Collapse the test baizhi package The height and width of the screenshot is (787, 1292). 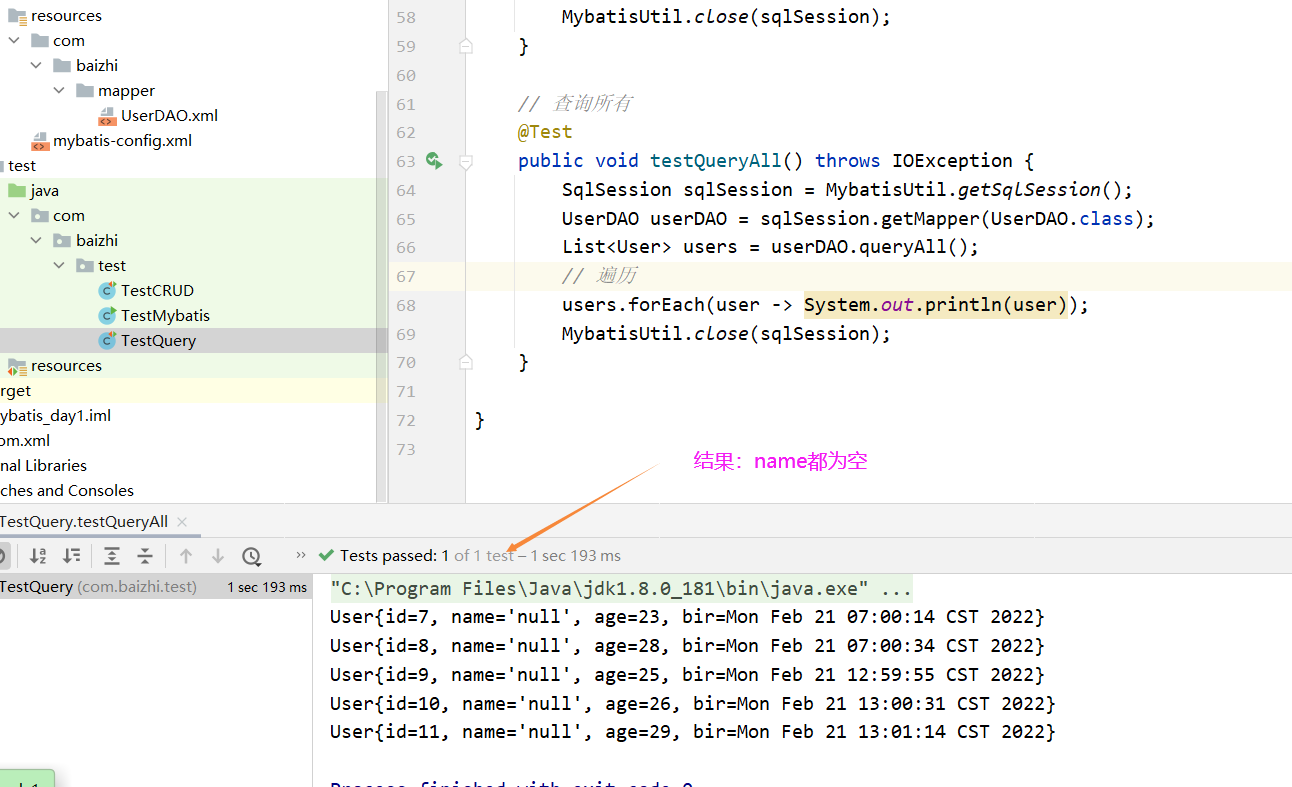tap(37, 240)
